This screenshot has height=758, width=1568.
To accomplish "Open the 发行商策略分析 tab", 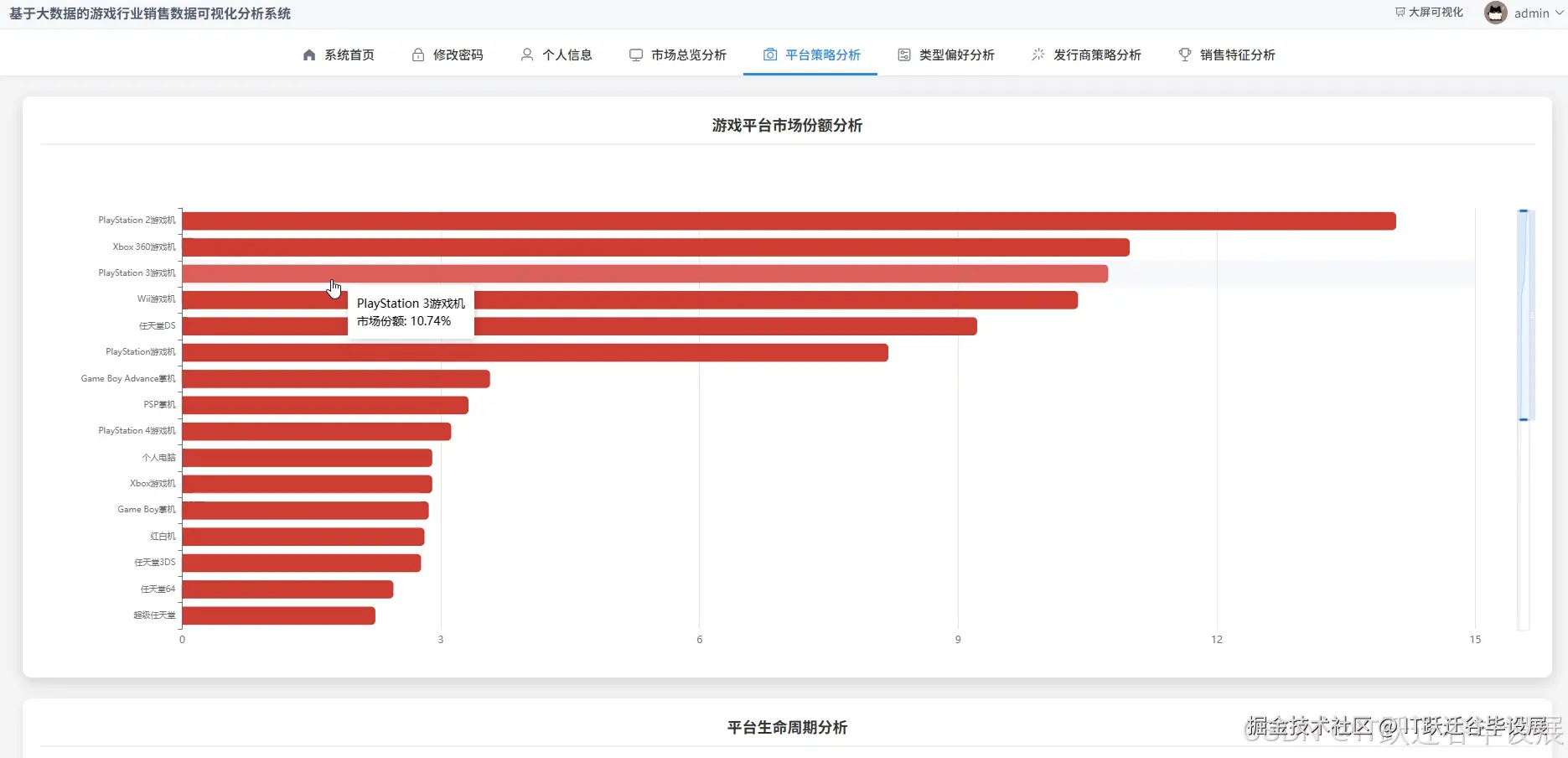I will (x=1087, y=55).
